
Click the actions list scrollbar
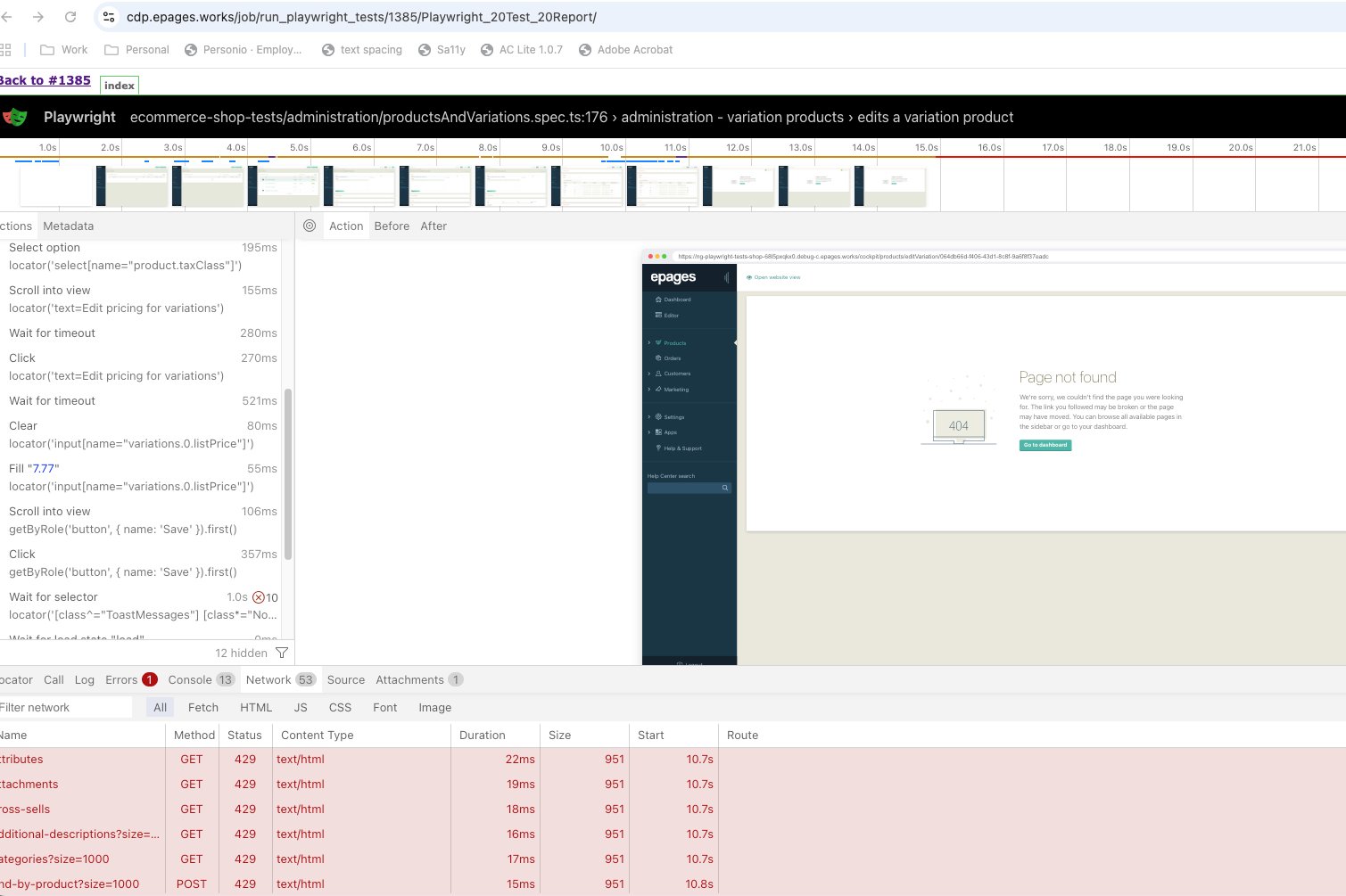point(288,473)
